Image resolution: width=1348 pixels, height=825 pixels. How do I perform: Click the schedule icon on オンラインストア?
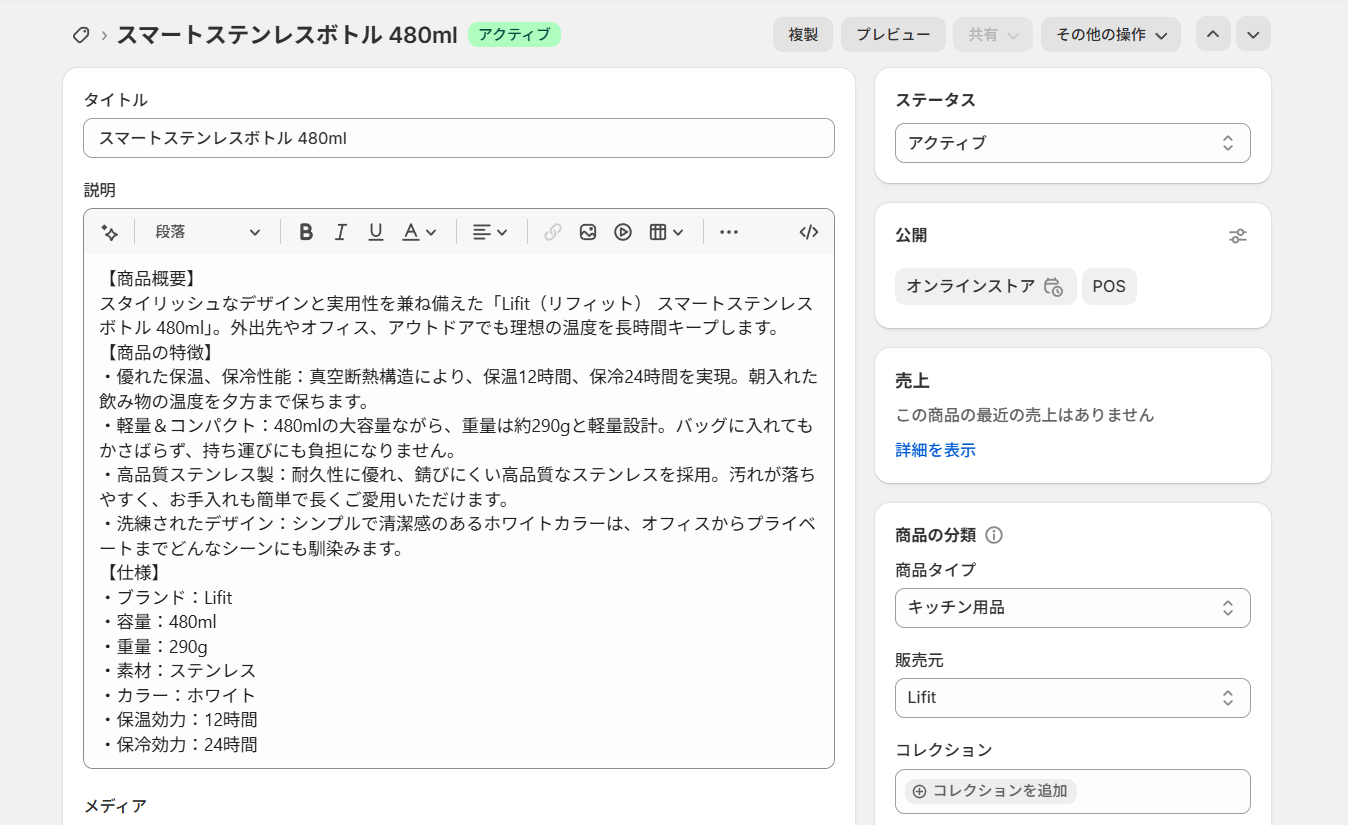coord(1053,287)
